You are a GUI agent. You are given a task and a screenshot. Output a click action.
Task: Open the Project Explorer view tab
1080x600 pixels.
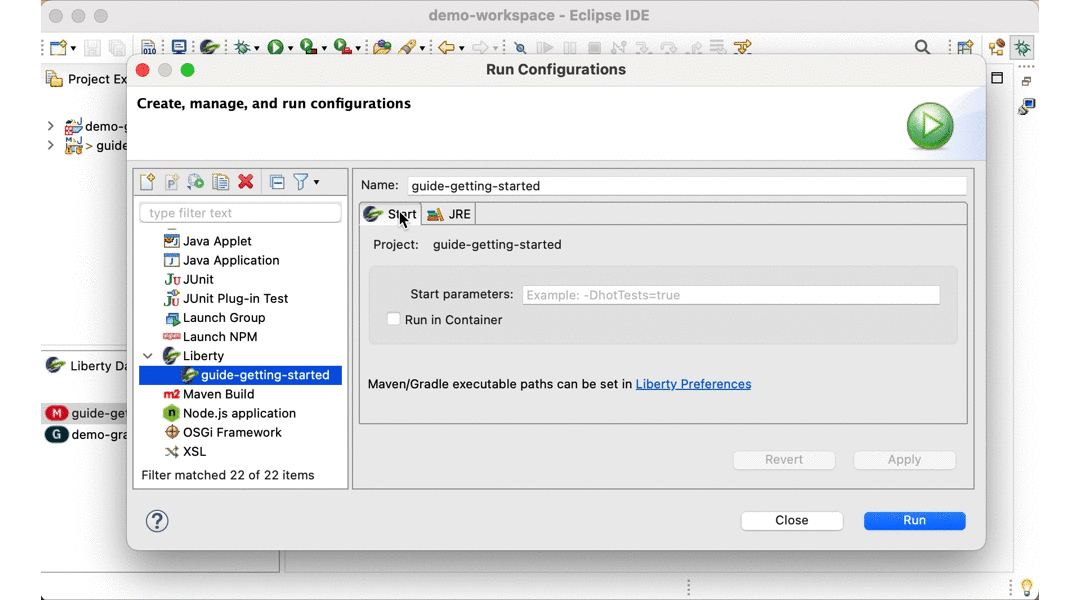click(x=86, y=79)
